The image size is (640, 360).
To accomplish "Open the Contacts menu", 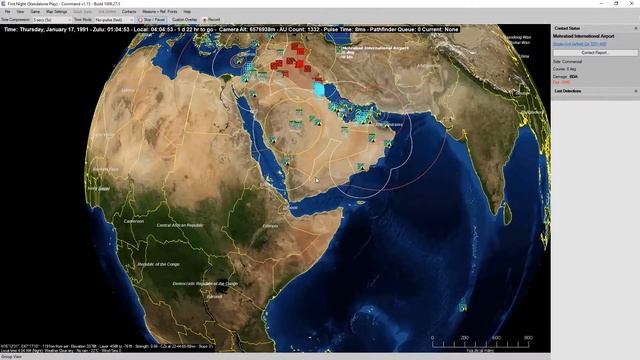I will pyautogui.click(x=129, y=11).
